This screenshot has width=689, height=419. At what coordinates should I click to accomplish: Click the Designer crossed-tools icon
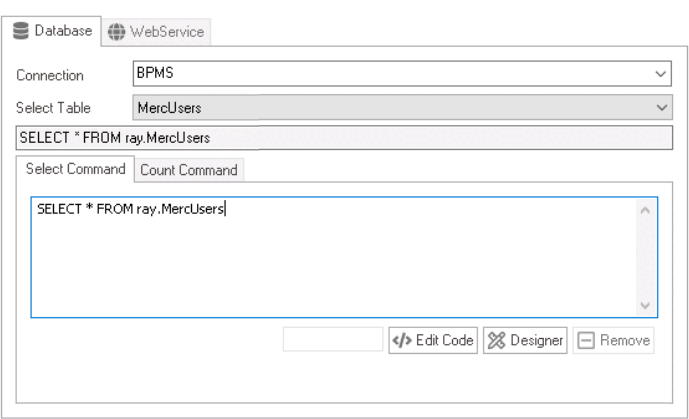(x=495, y=340)
